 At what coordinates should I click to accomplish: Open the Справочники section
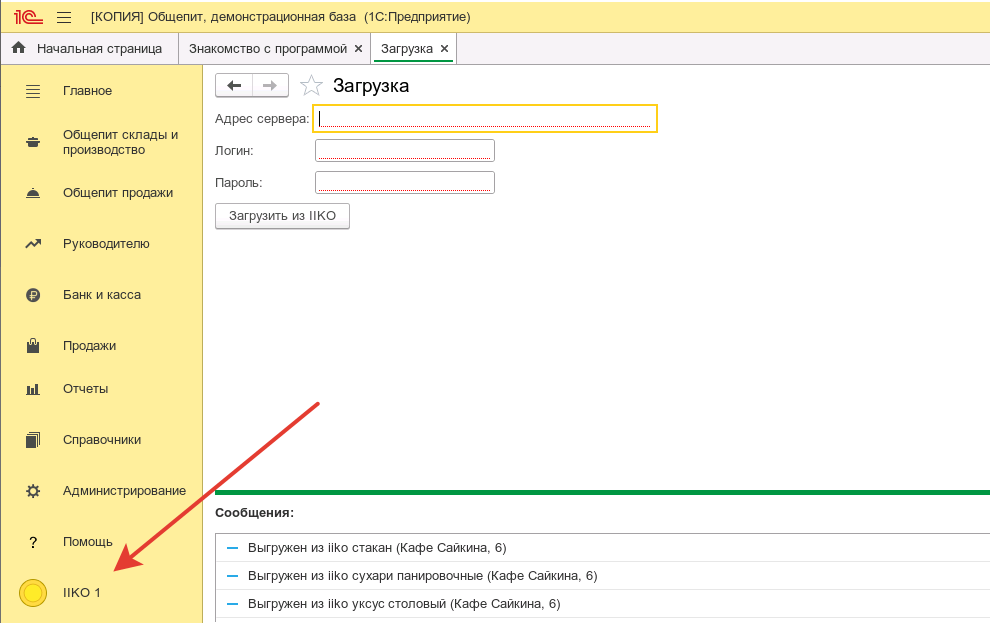[102, 440]
